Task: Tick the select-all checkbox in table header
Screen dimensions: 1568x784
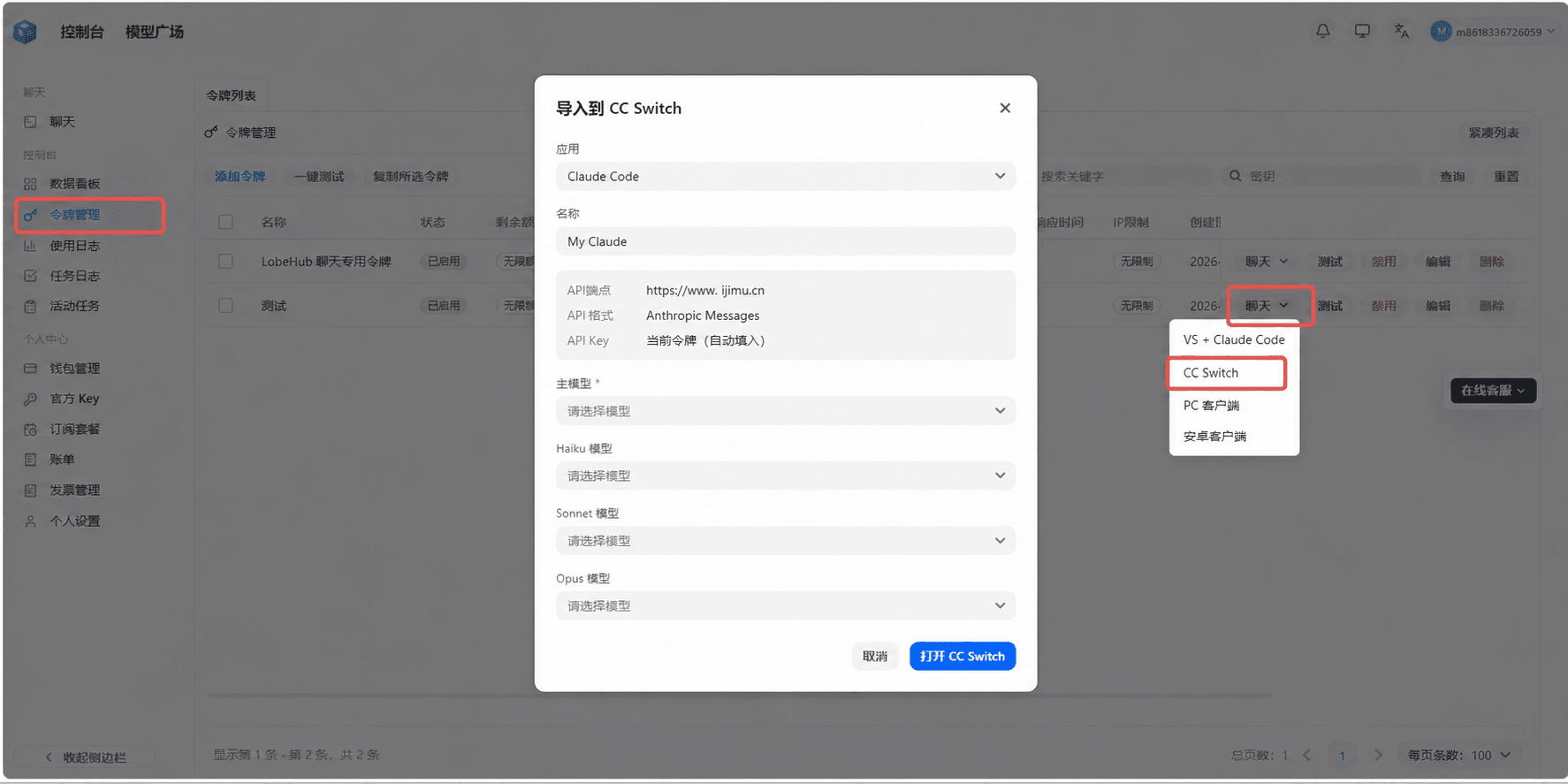Action: pyautogui.click(x=225, y=222)
